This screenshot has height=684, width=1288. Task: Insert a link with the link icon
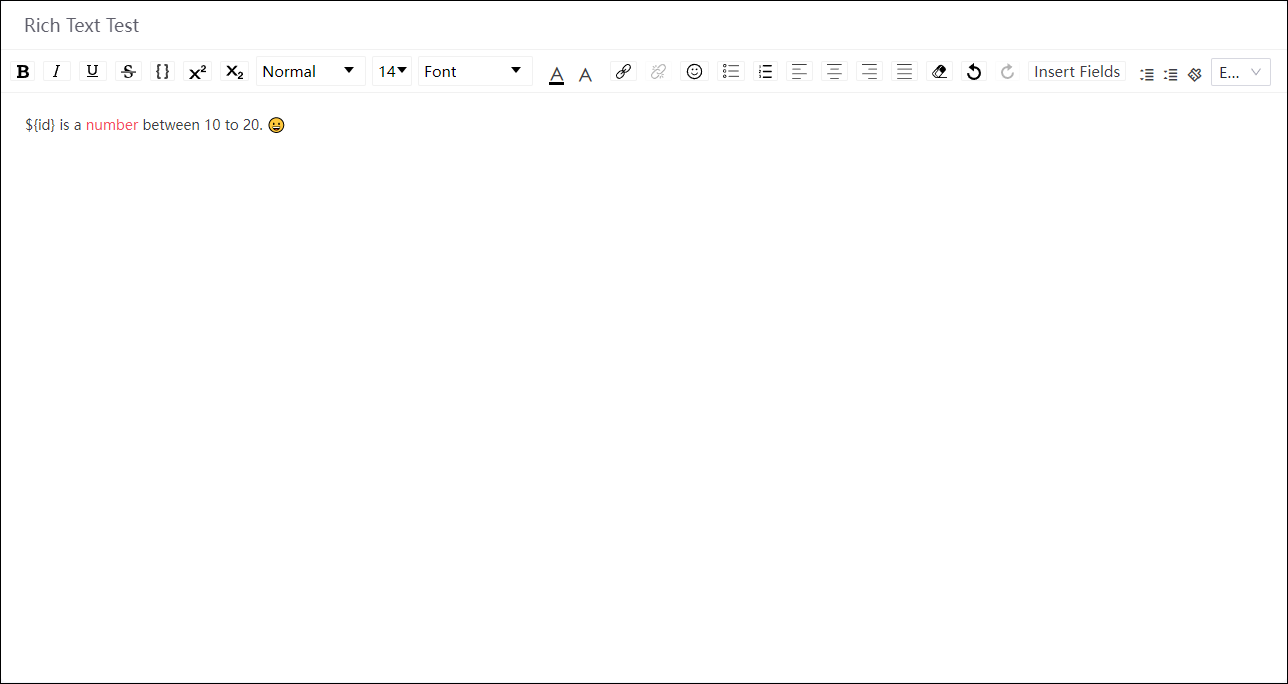[x=623, y=72]
